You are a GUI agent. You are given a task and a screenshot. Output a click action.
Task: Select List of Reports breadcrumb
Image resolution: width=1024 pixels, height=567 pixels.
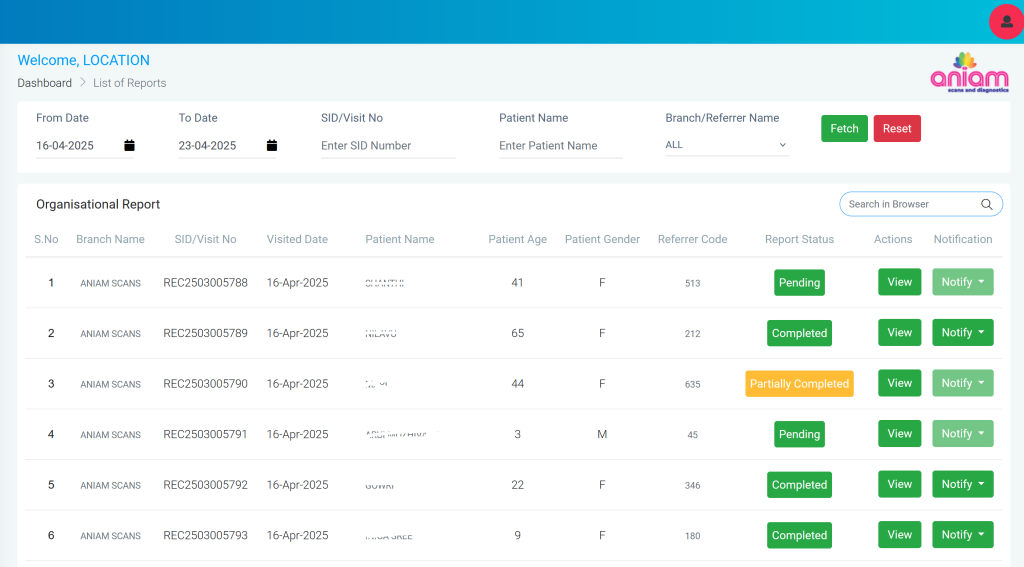point(129,83)
